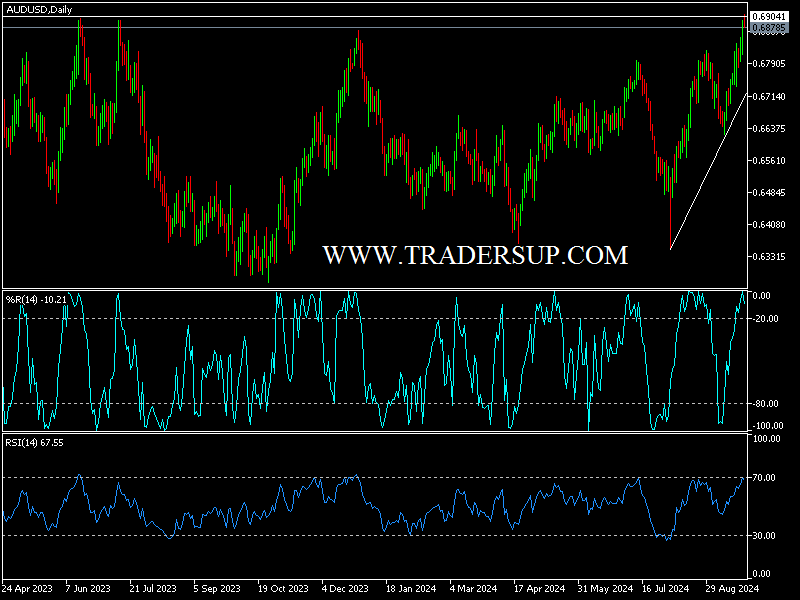Click the 0.63315 price axis label

(769, 257)
